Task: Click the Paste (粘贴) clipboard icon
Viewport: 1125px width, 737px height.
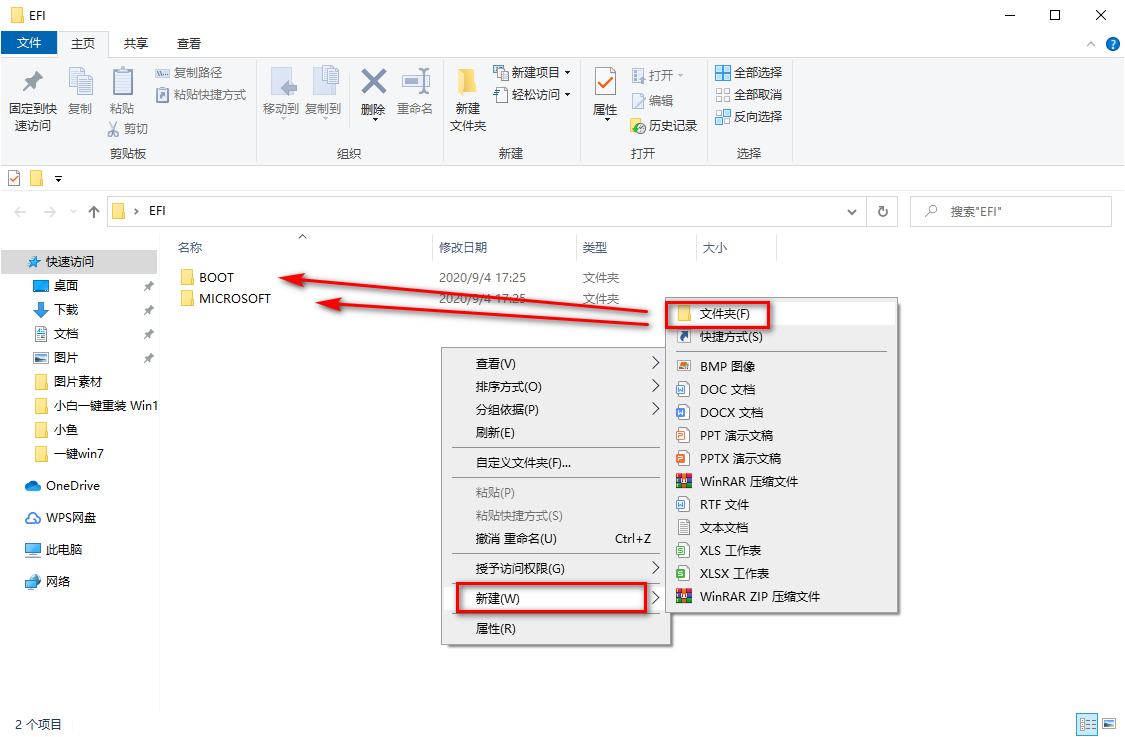Action: click(x=123, y=81)
